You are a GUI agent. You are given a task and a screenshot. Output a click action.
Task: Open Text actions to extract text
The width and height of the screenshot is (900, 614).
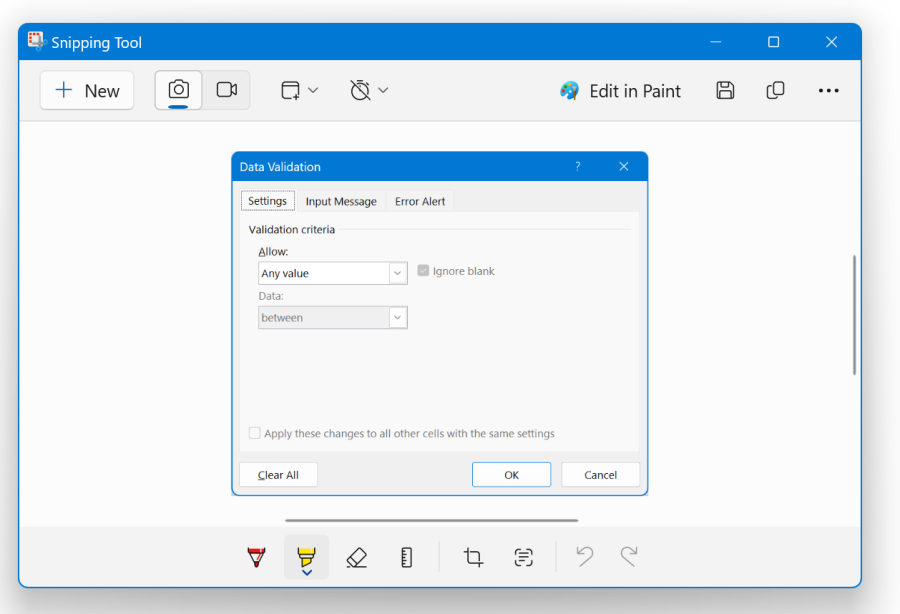[x=523, y=557]
